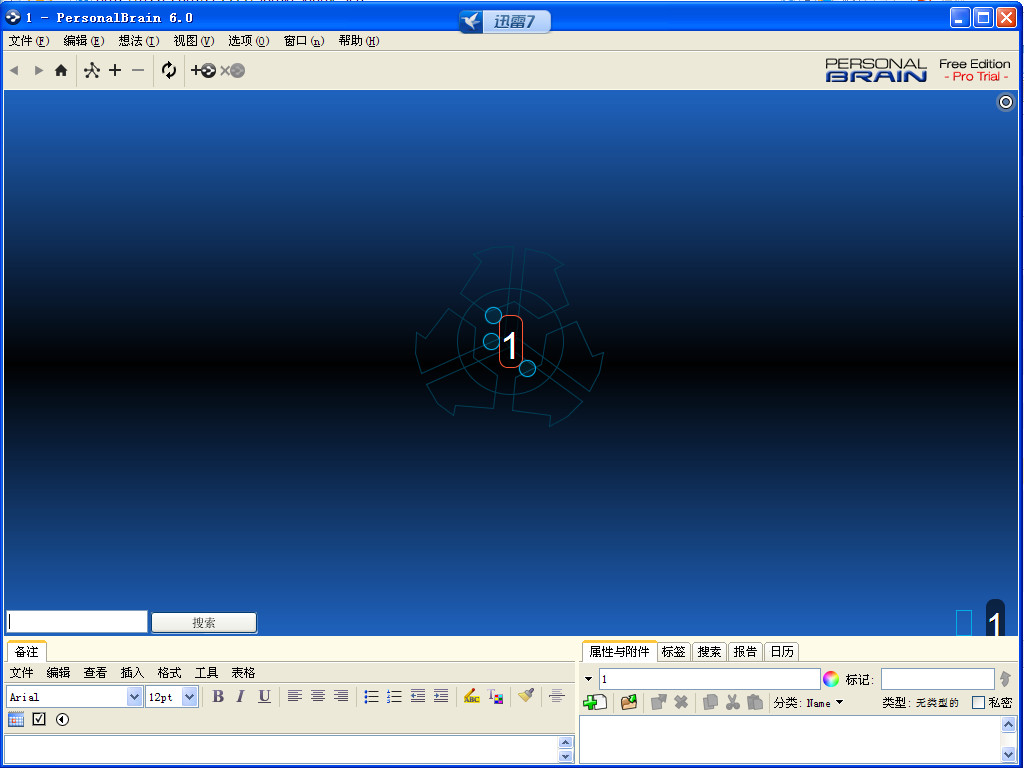Click the zoom in plus icon
This screenshot has width=1024, height=768.
tap(114, 70)
